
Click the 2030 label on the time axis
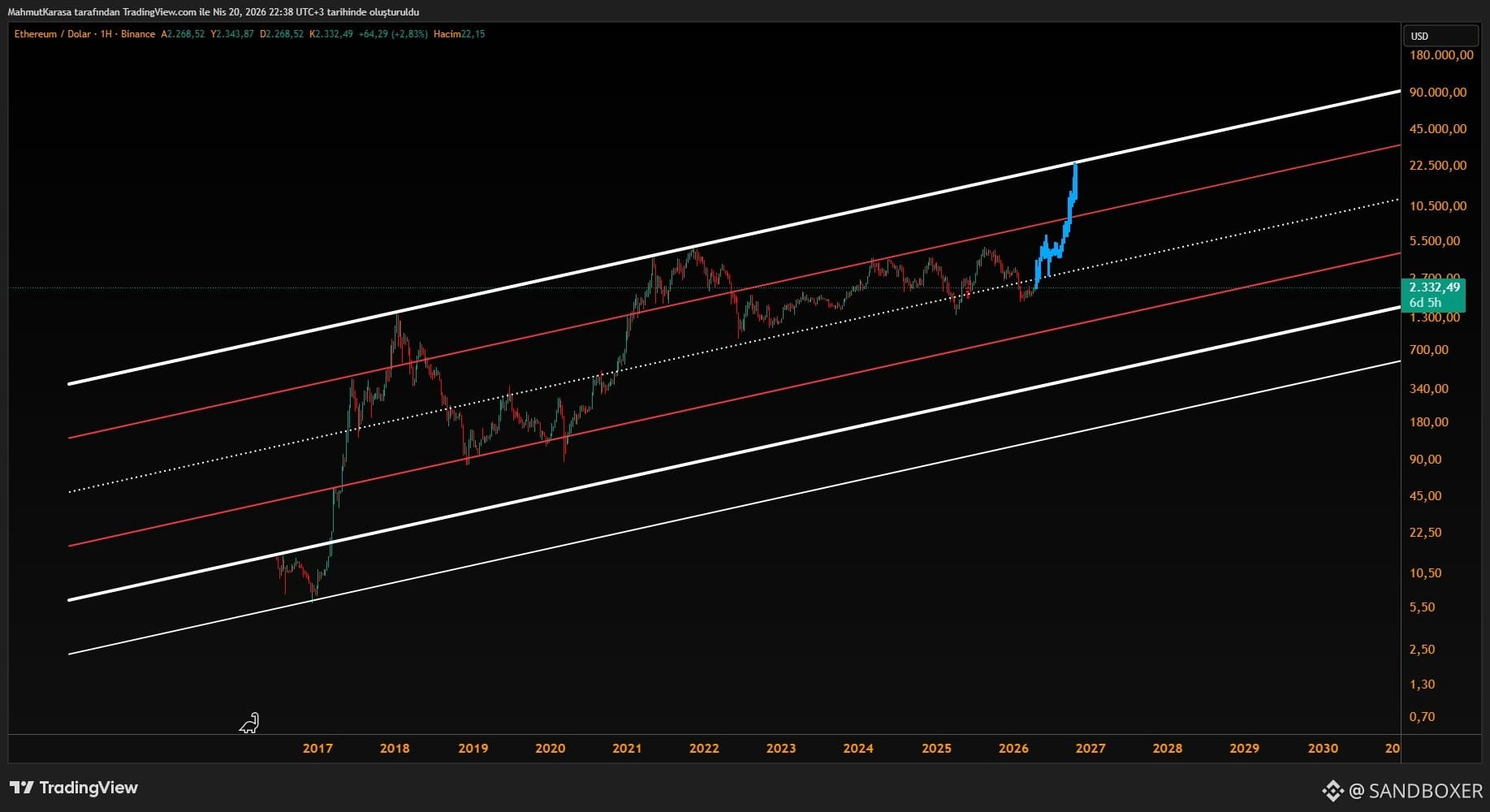(x=1323, y=748)
